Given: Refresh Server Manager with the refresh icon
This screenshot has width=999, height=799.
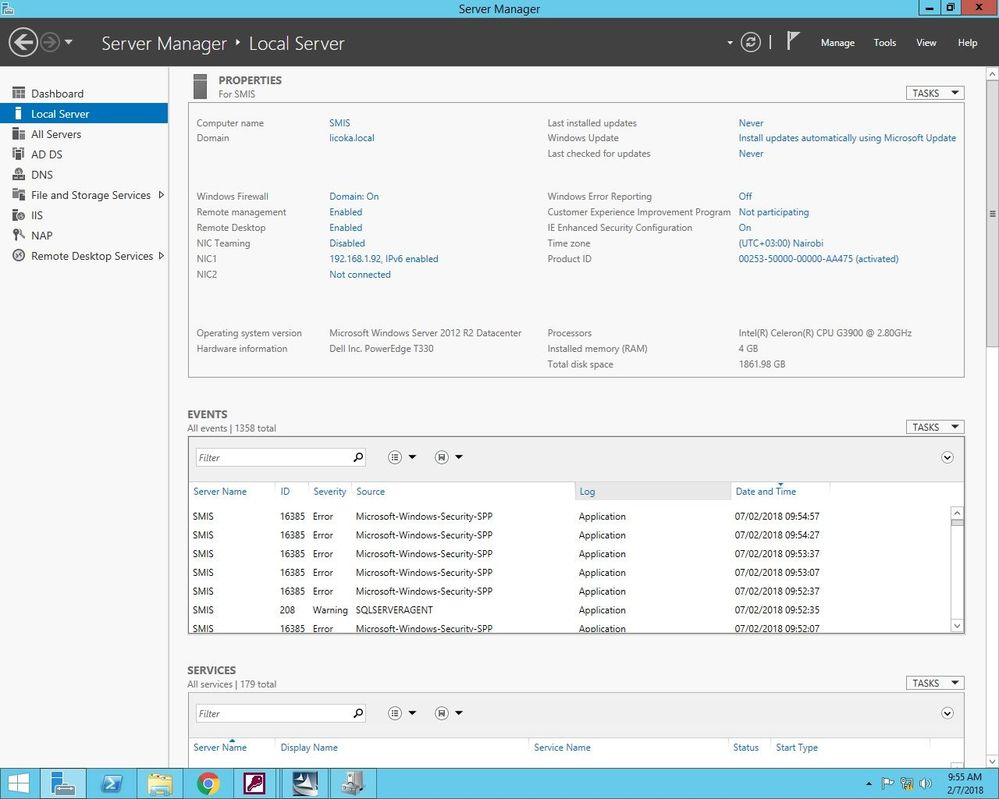Looking at the screenshot, I should pyautogui.click(x=751, y=43).
